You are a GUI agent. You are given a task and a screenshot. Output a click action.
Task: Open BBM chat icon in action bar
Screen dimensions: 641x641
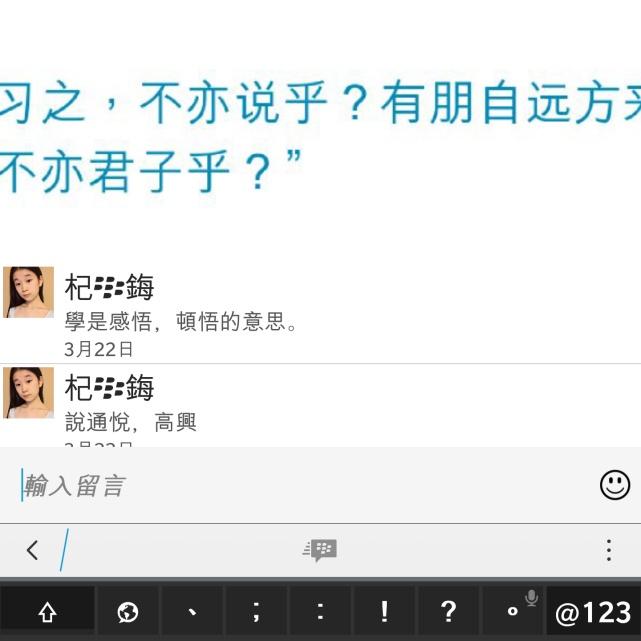pyautogui.click(x=320, y=550)
